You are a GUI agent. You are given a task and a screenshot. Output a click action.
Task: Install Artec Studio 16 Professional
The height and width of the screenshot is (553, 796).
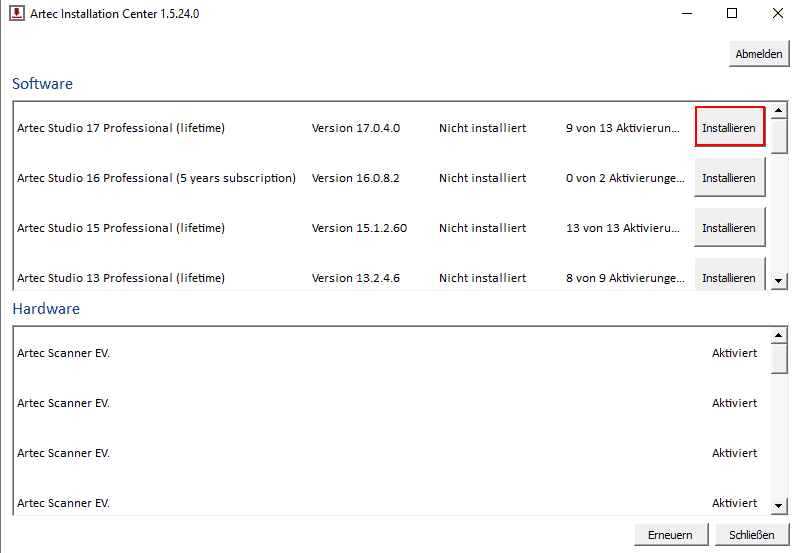tap(729, 178)
